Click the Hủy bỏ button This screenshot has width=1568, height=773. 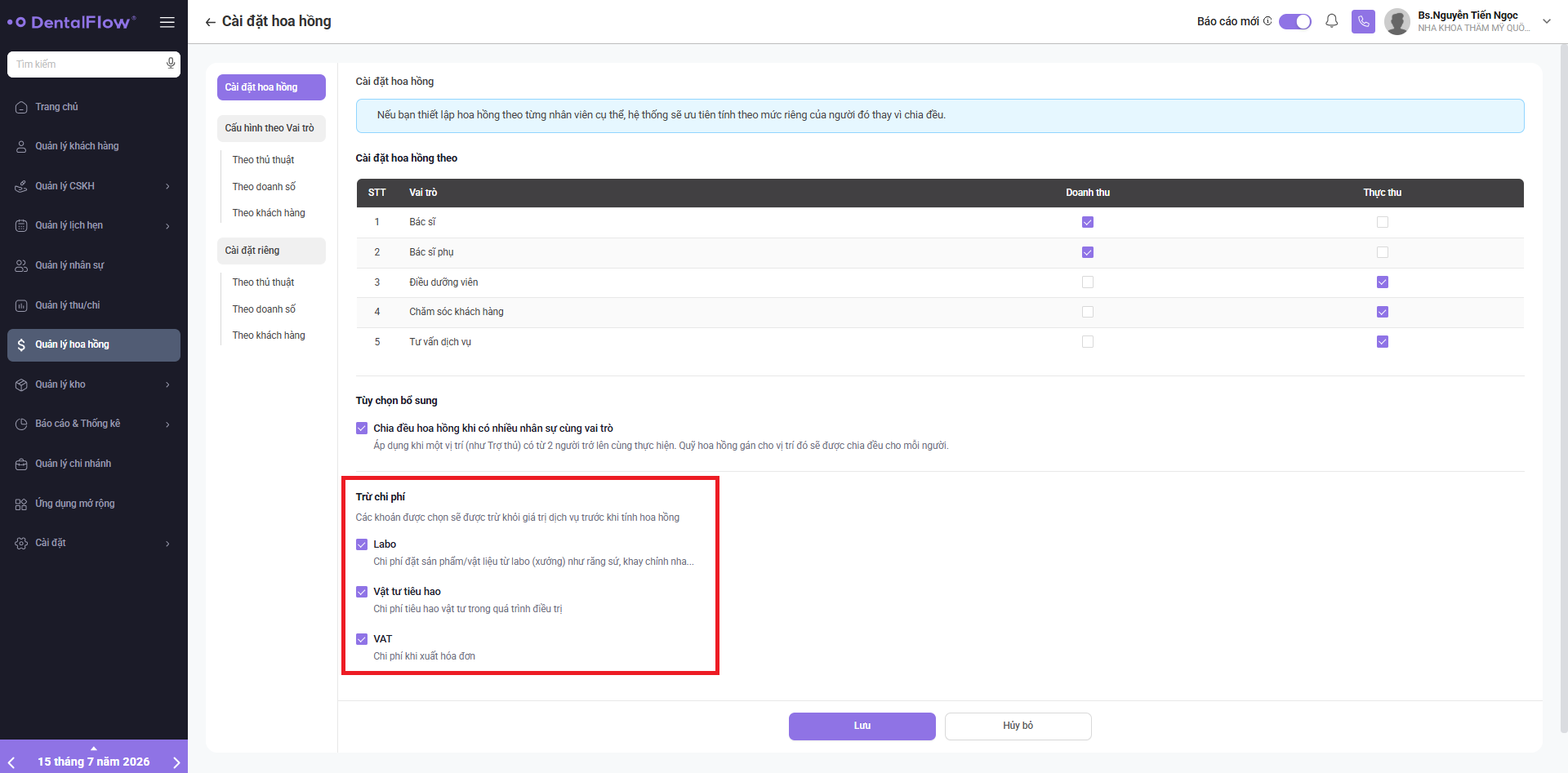(x=1018, y=726)
